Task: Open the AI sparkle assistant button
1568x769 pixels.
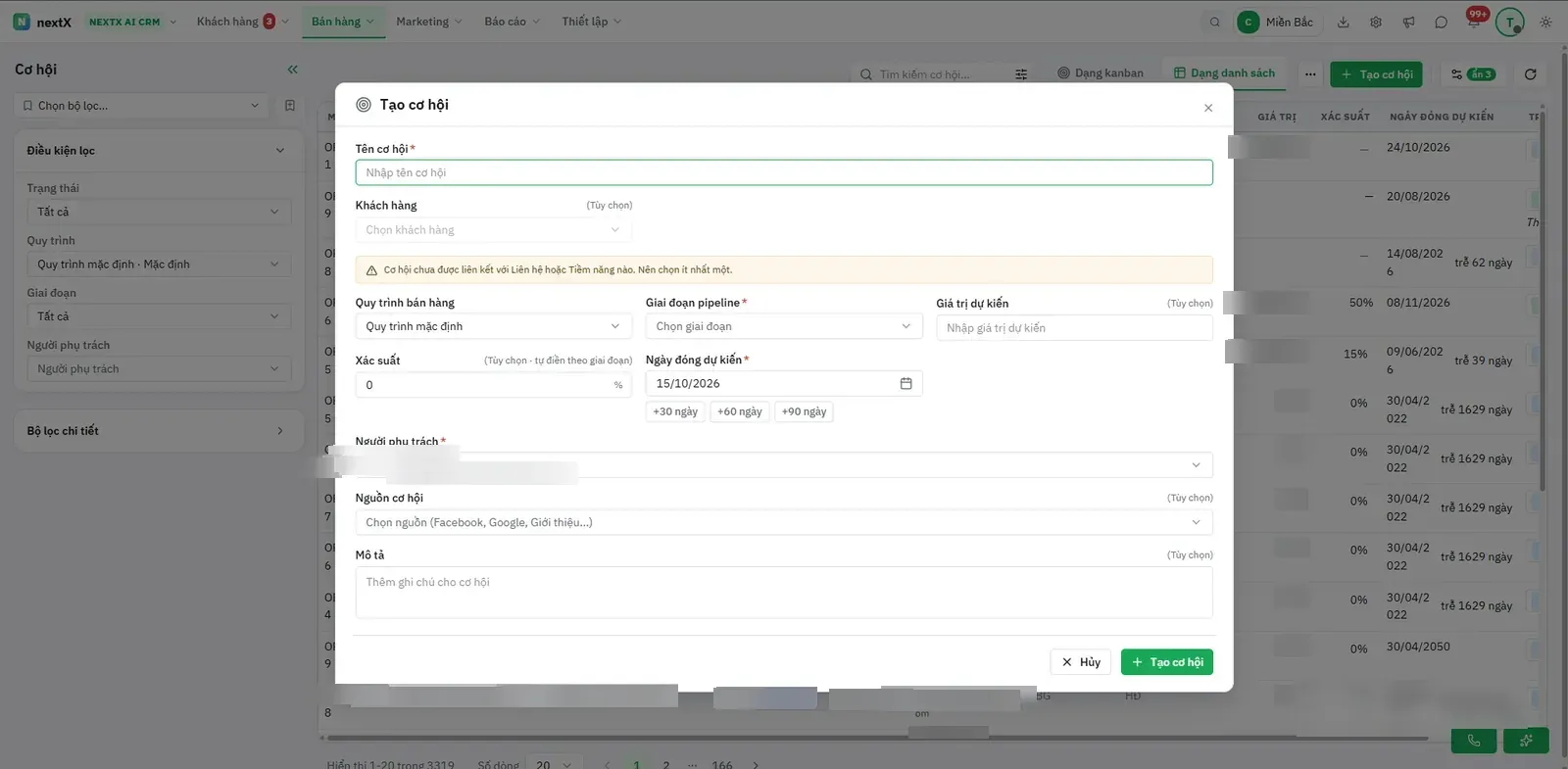Action: click(x=1526, y=741)
